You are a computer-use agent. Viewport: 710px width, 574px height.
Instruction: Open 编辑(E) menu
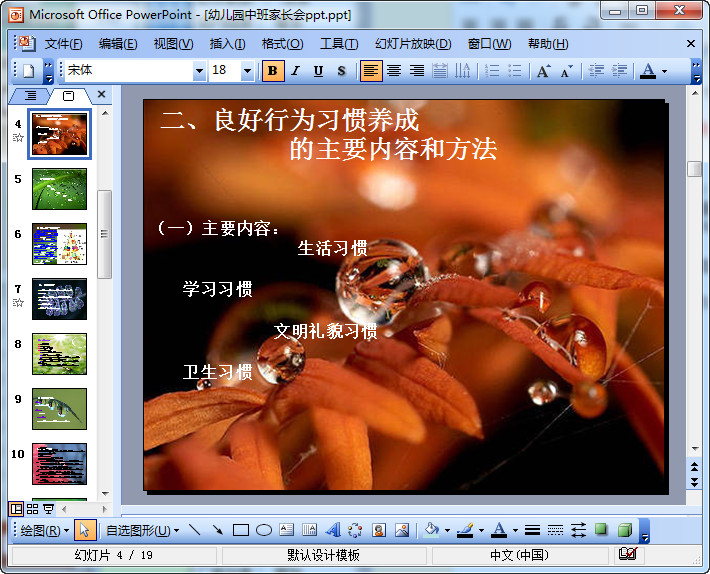click(118, 44)
